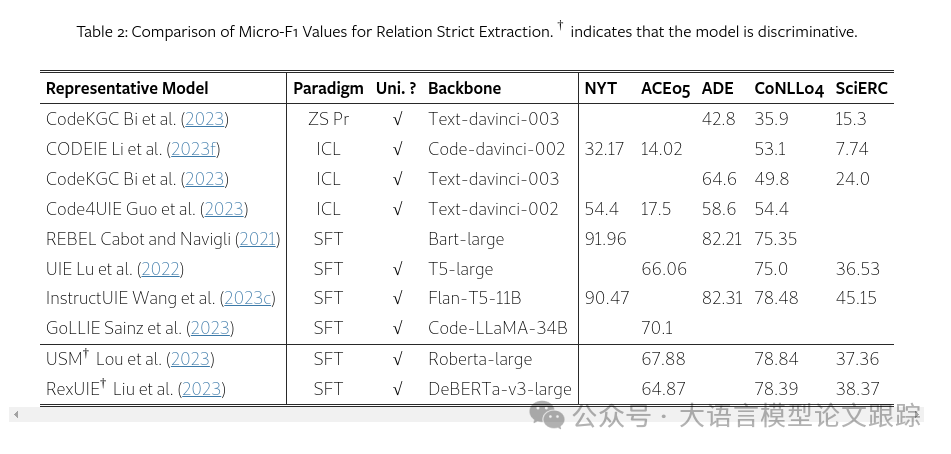The height and width of the screenshot is (454, 951).
Task: Click the left scroll arrow of horizontal scrollbar
Action: (x=15, y=414)
